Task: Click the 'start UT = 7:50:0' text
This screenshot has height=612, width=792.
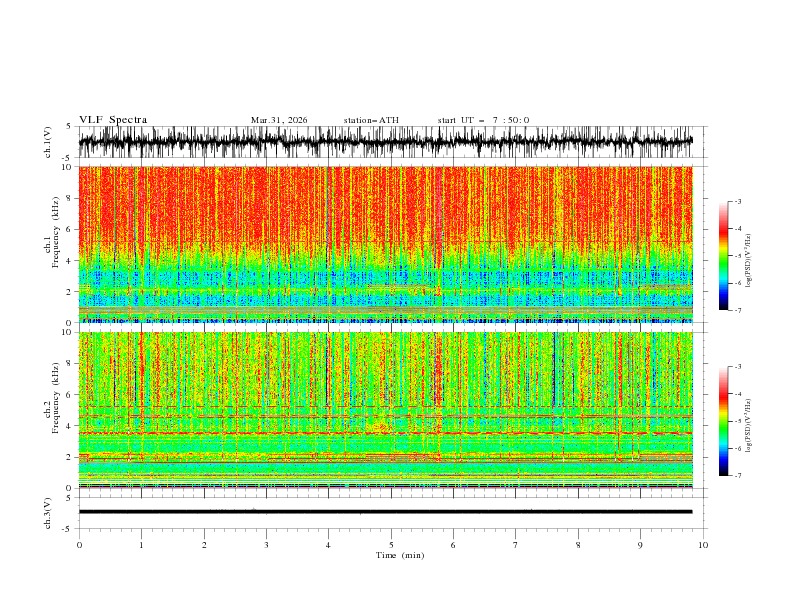Action: coord(483,120)
